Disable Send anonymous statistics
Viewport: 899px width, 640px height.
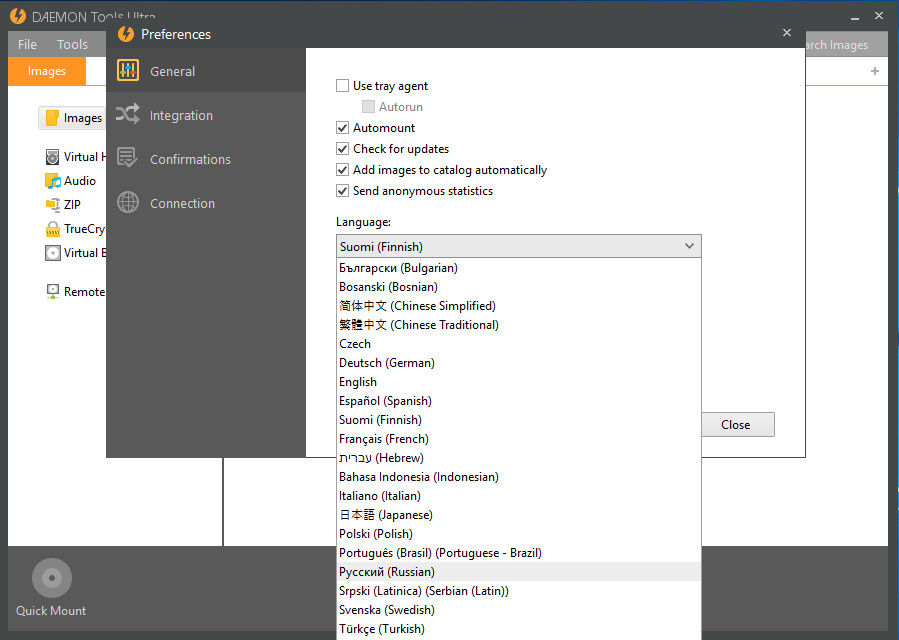click(x=342, y=191)
